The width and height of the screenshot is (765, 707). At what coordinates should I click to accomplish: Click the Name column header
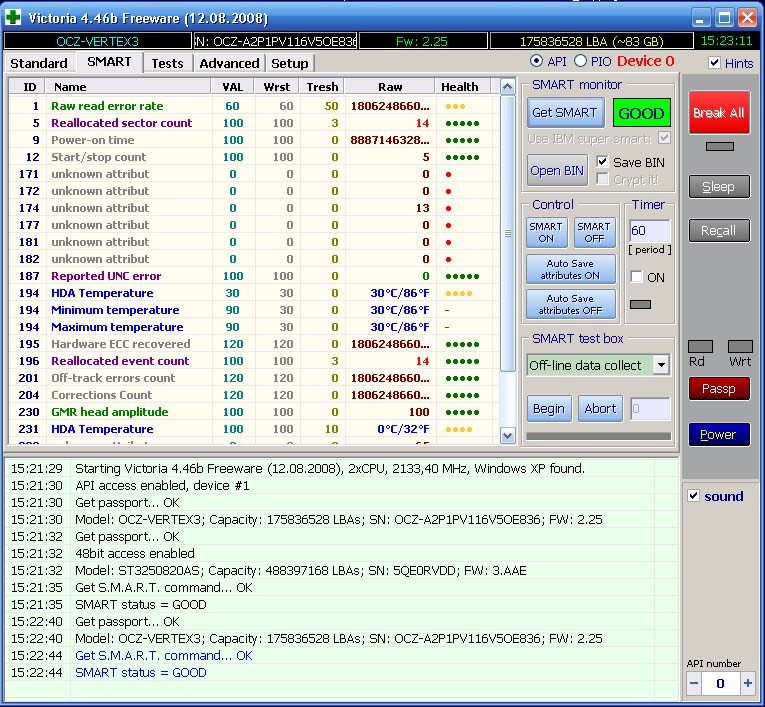pyautogui.click(x=128, y=87)
